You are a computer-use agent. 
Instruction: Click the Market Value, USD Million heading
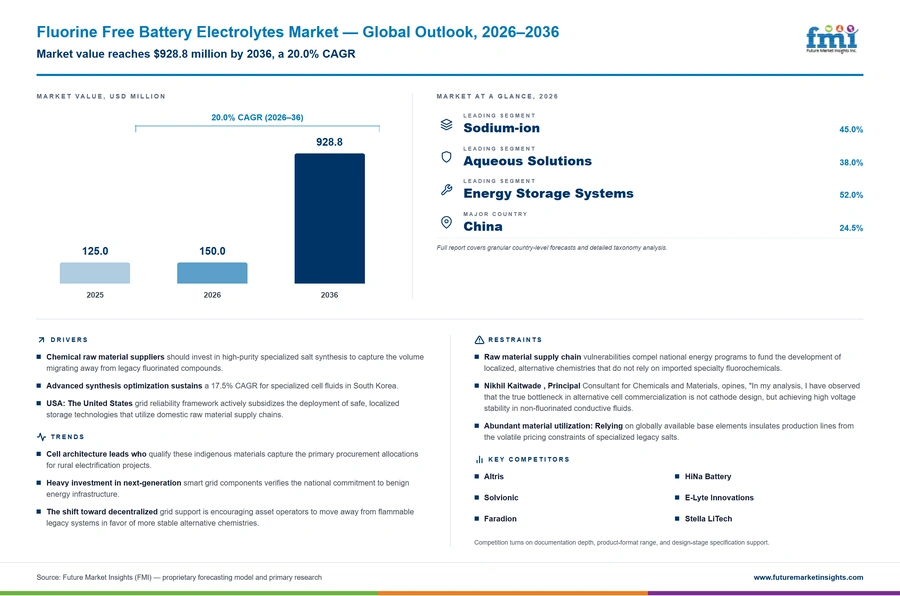point(101,96)
